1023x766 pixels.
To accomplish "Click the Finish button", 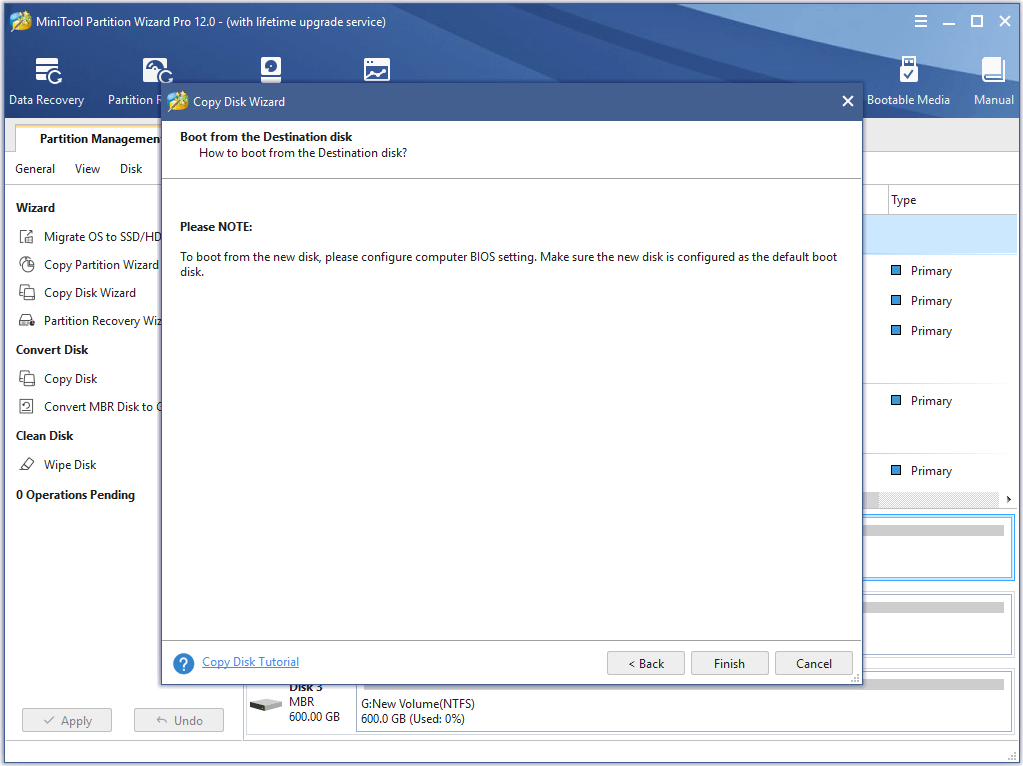I will point(729,663).
